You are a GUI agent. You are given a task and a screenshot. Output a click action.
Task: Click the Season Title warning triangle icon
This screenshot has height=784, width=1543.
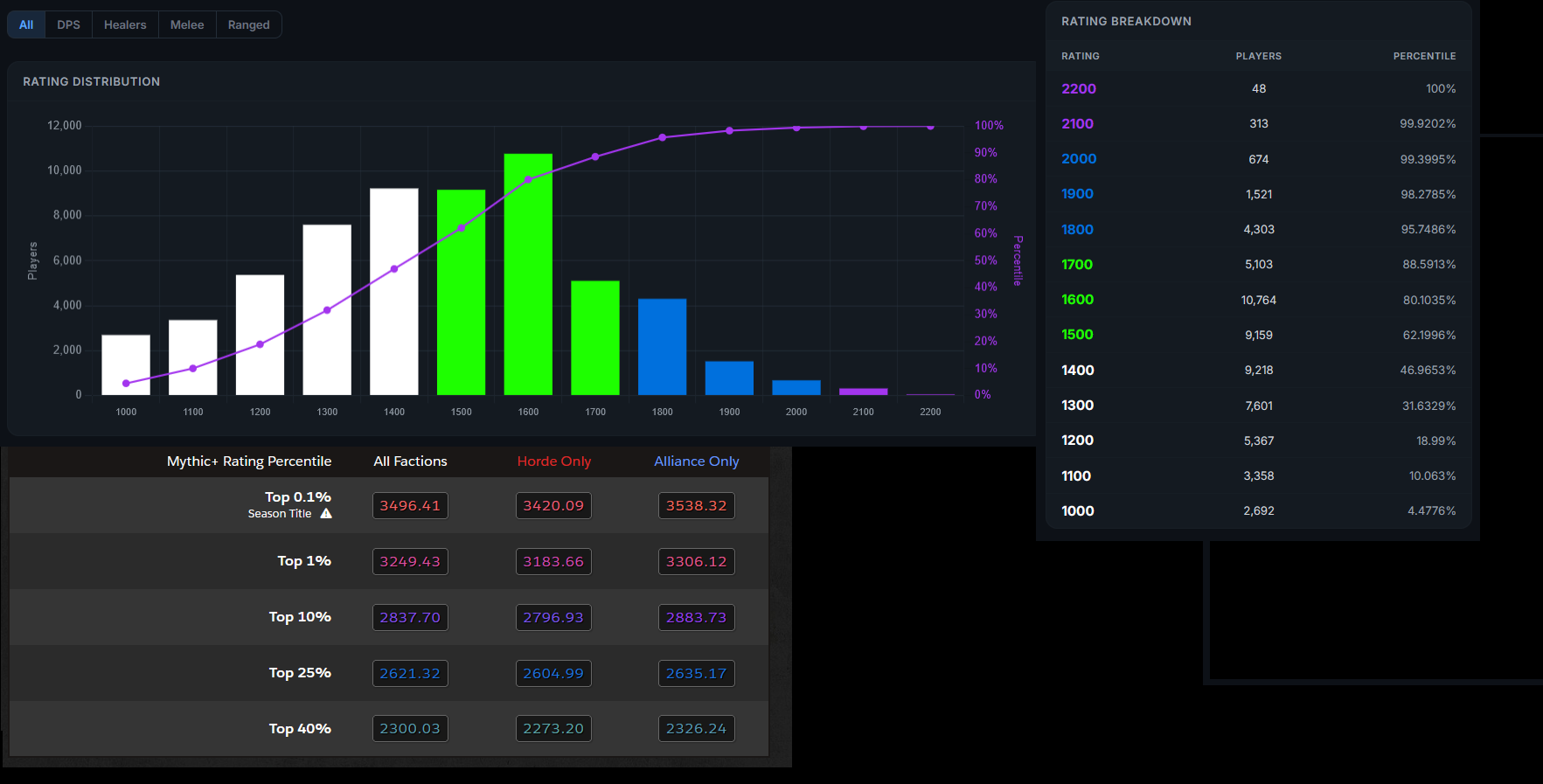pos(326,514)
